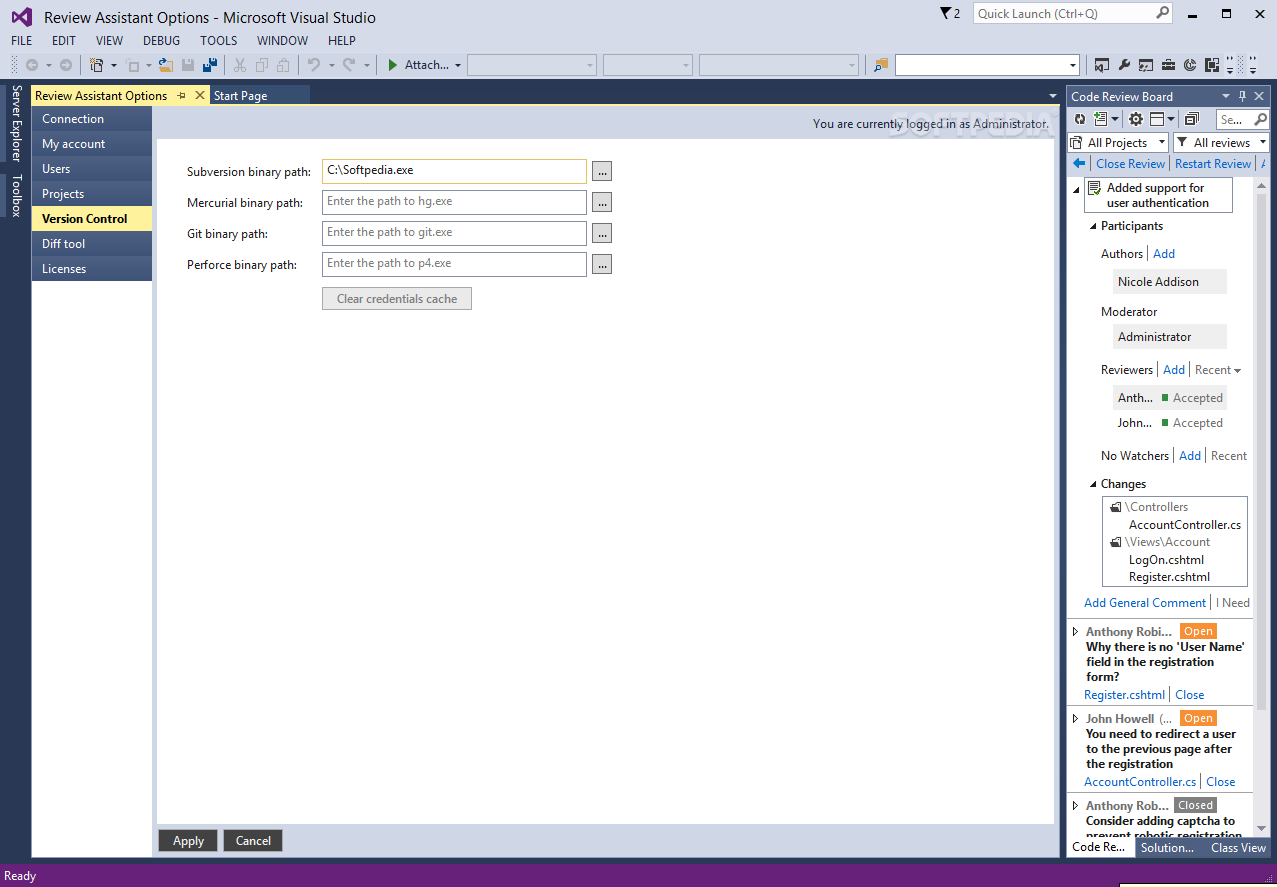Open the DEBUG menu
The height and width of the screenshot is (887, 1277).
[x=162, y=41]
